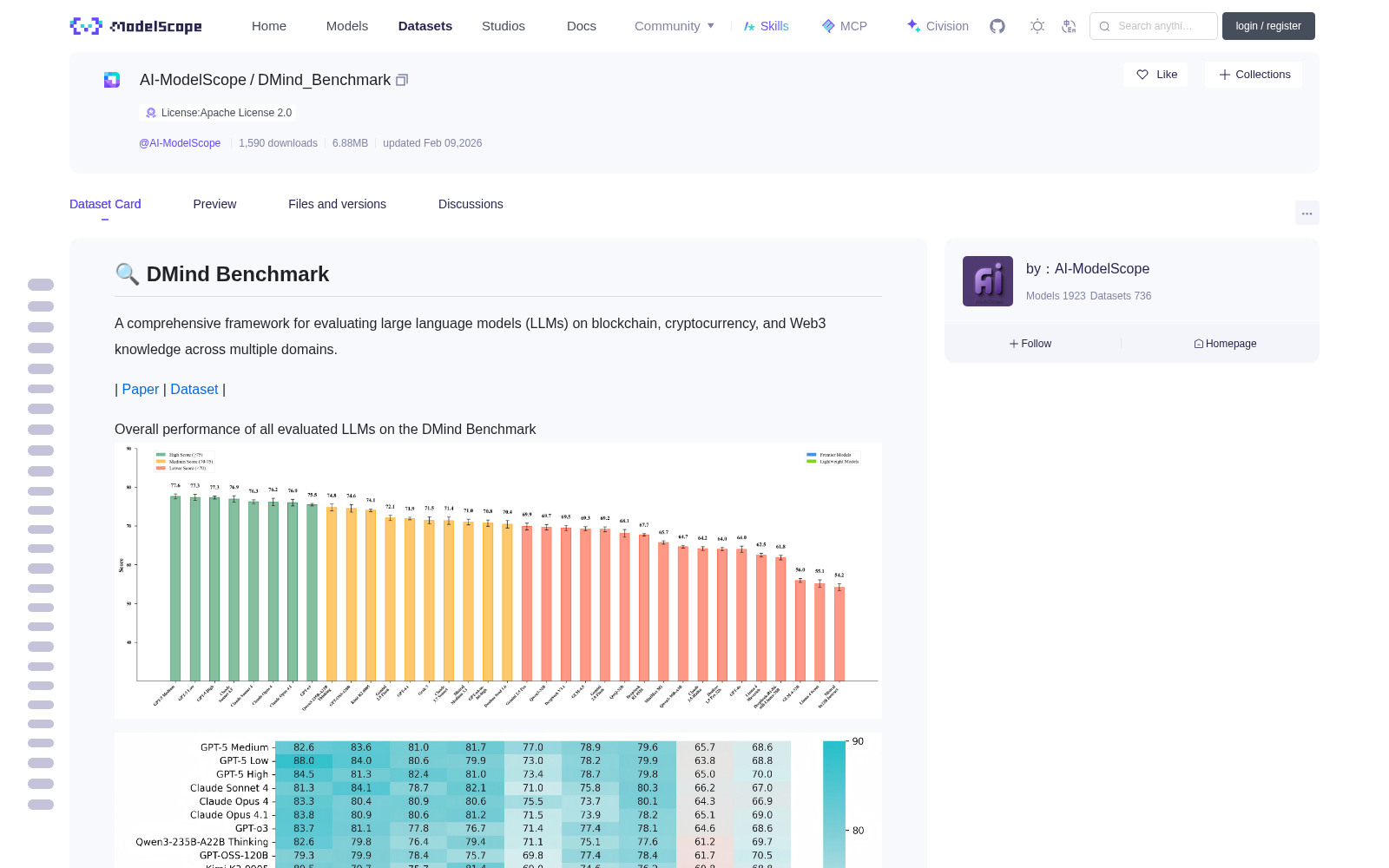Switch to the Preview tab

(x=214, y=204)
